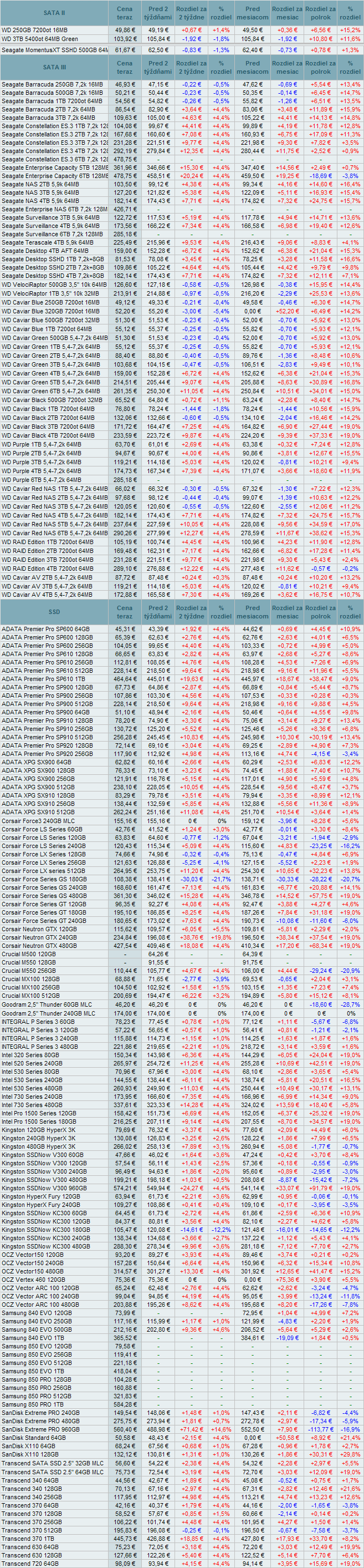Select the WD Purple 6TB row
The height and width of the screenshot is (1568, 364).
[182, 480]
